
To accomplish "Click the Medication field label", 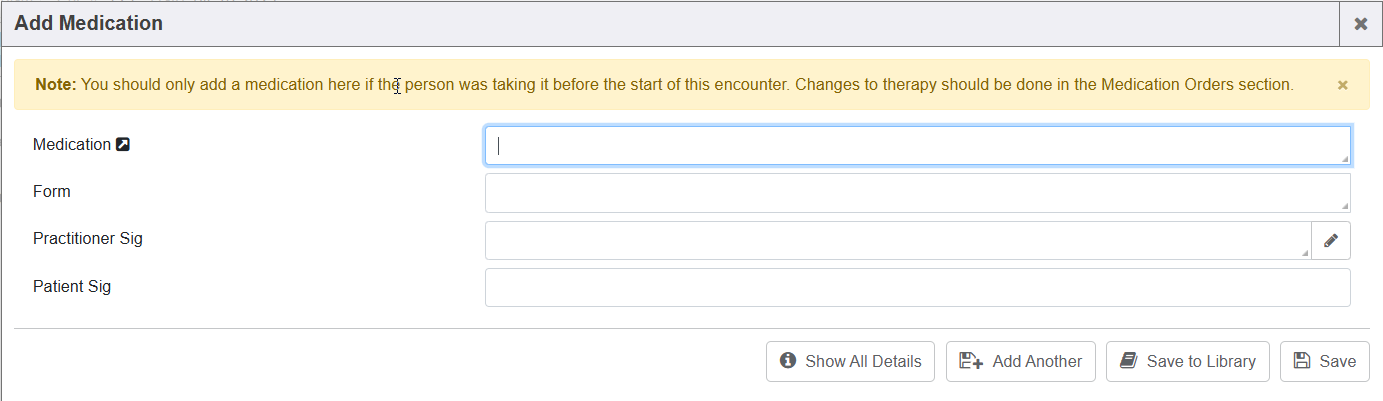I will point(72,145).
